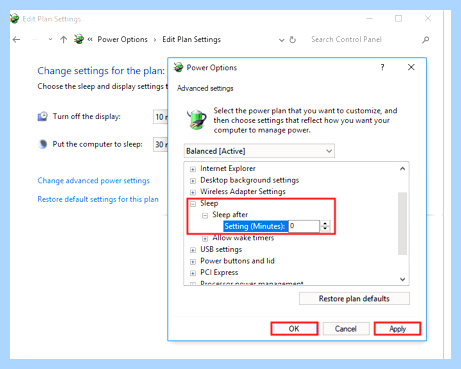
Task: Click the Back arrow in Edit Plan Settings
Action: point(16,40)
